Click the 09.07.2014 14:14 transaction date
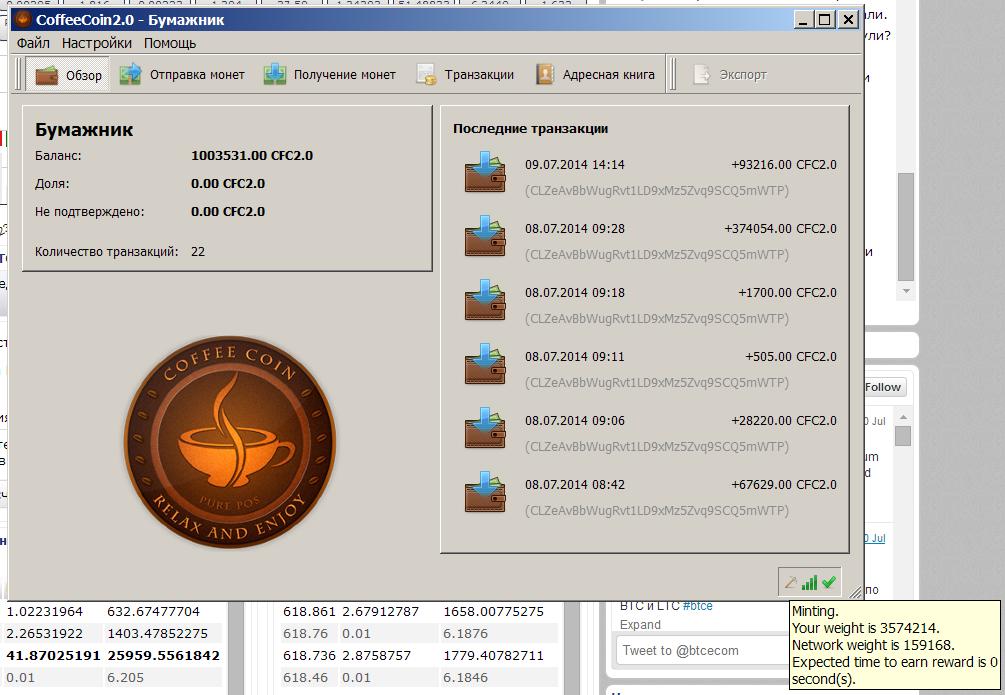The width and height of the screenshot is (1005, 695). (x=575, y=165)
